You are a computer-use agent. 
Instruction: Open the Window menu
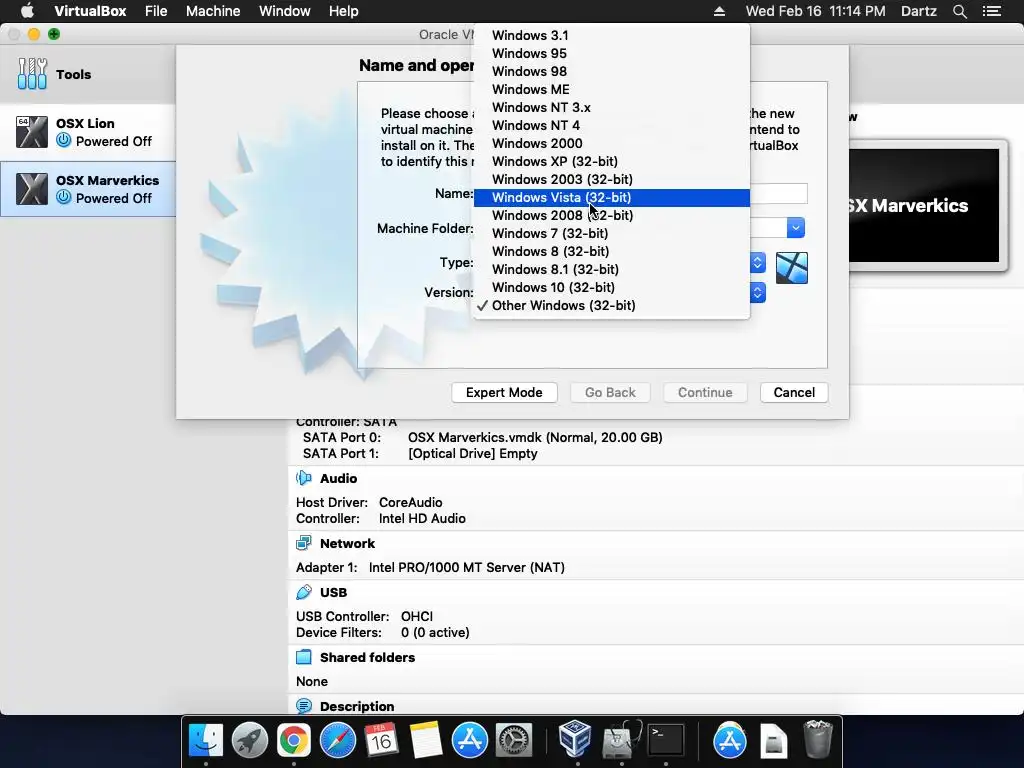(x=285, y=11)
